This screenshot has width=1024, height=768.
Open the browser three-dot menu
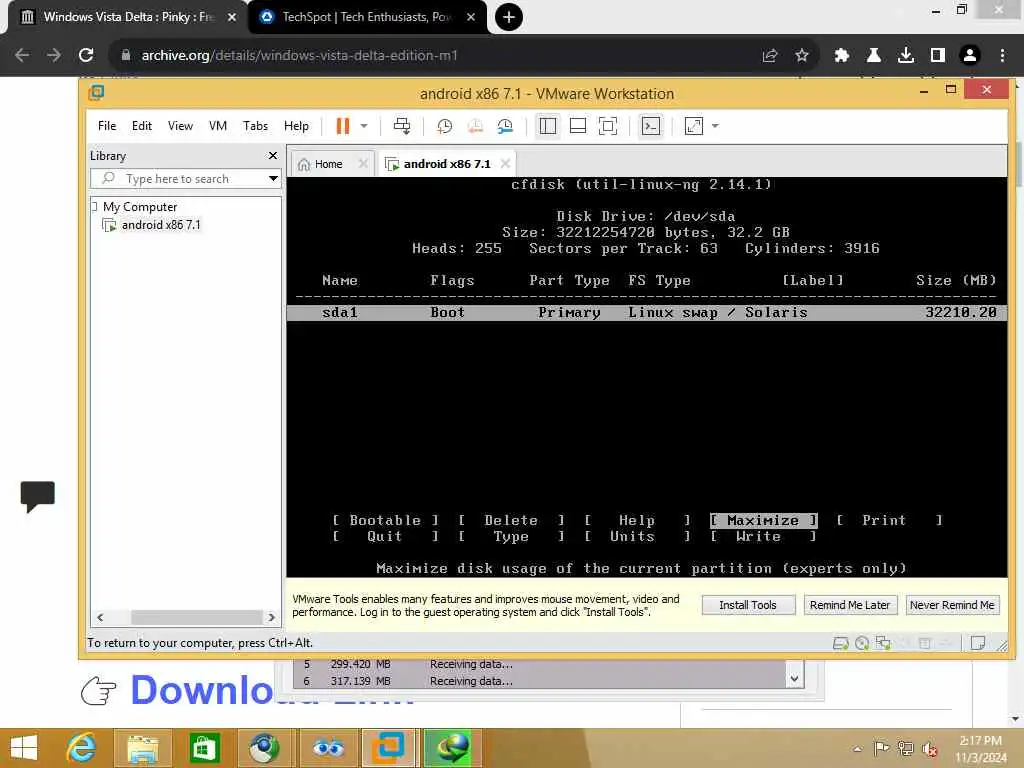1002,56
